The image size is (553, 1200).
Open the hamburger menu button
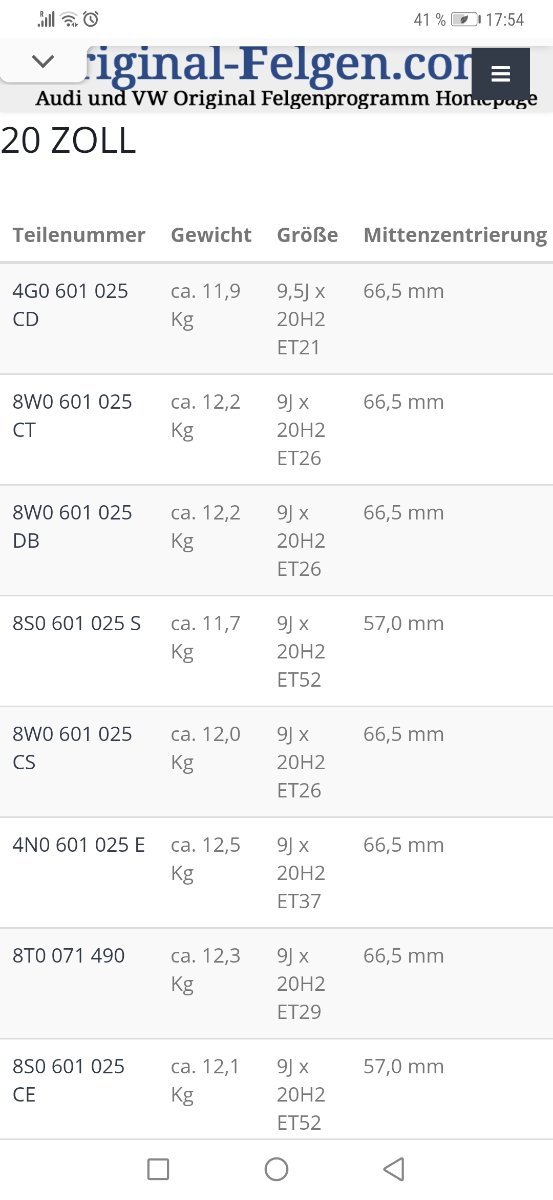tap(501, 74)
